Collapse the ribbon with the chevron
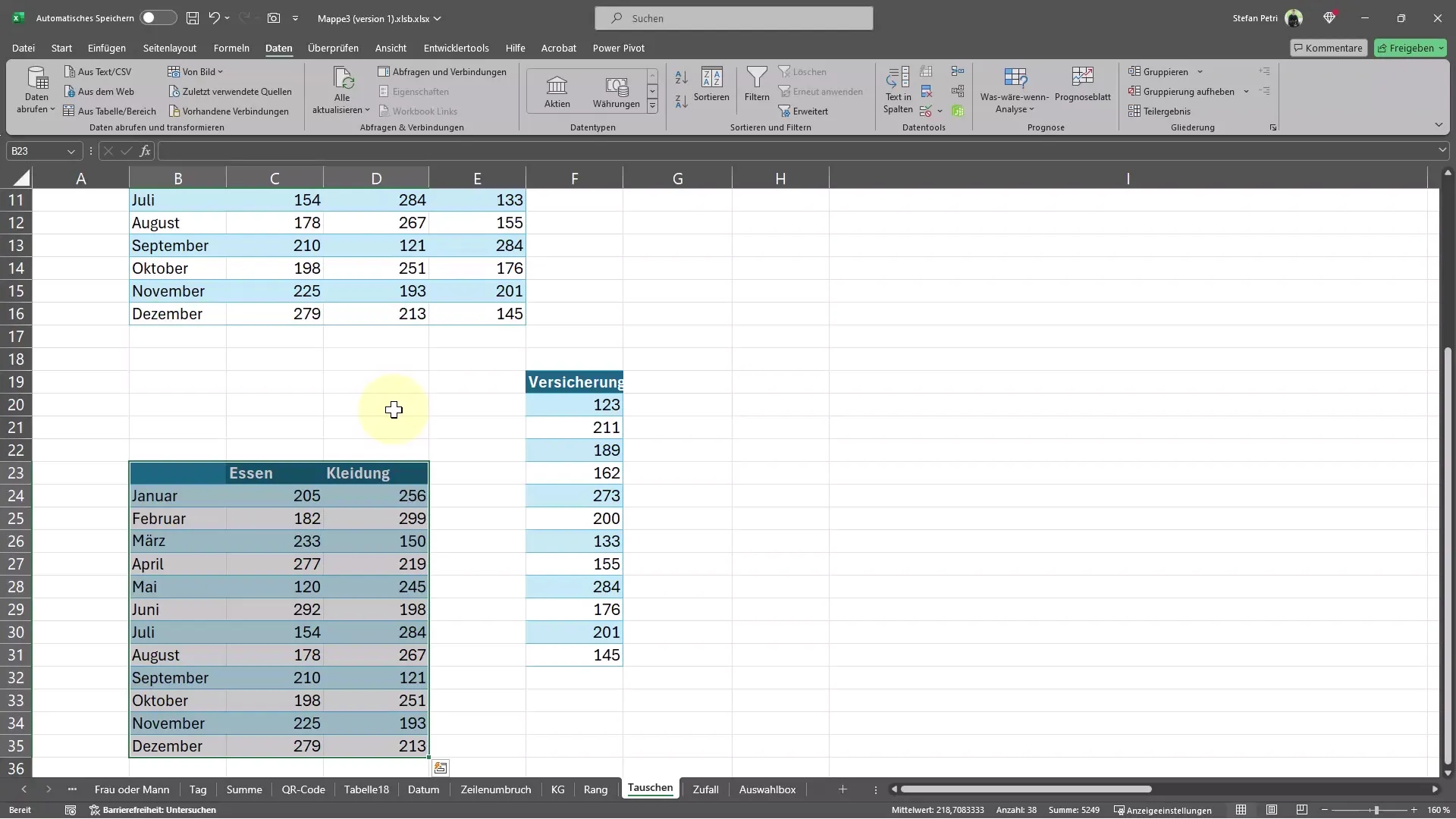The image size is (1456, 819). coord(1438,124)
